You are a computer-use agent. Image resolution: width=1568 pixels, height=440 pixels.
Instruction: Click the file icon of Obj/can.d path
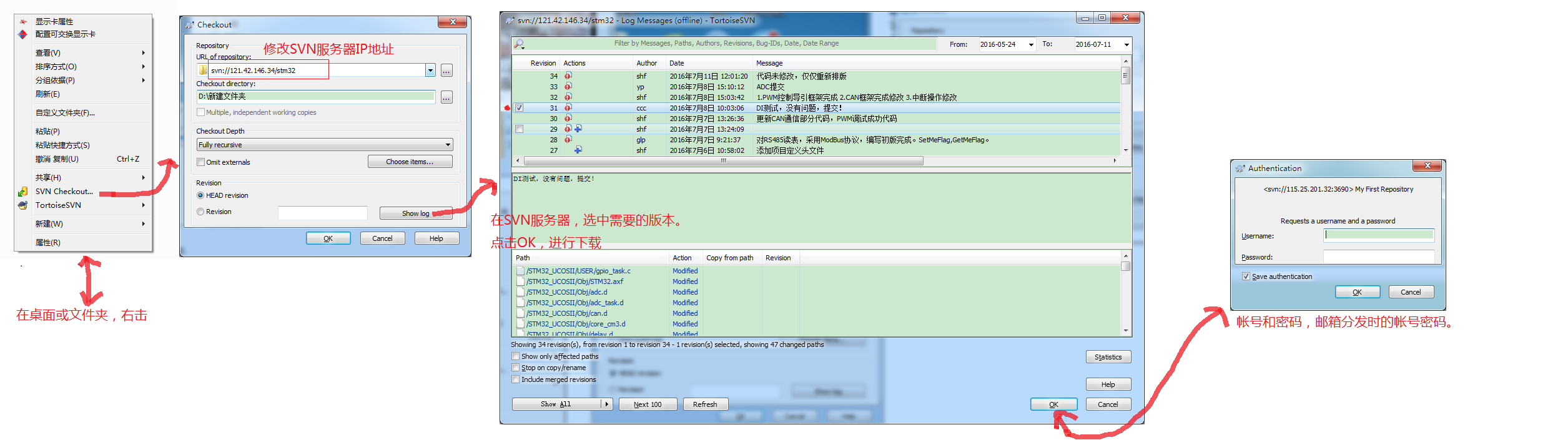(520, 313)
